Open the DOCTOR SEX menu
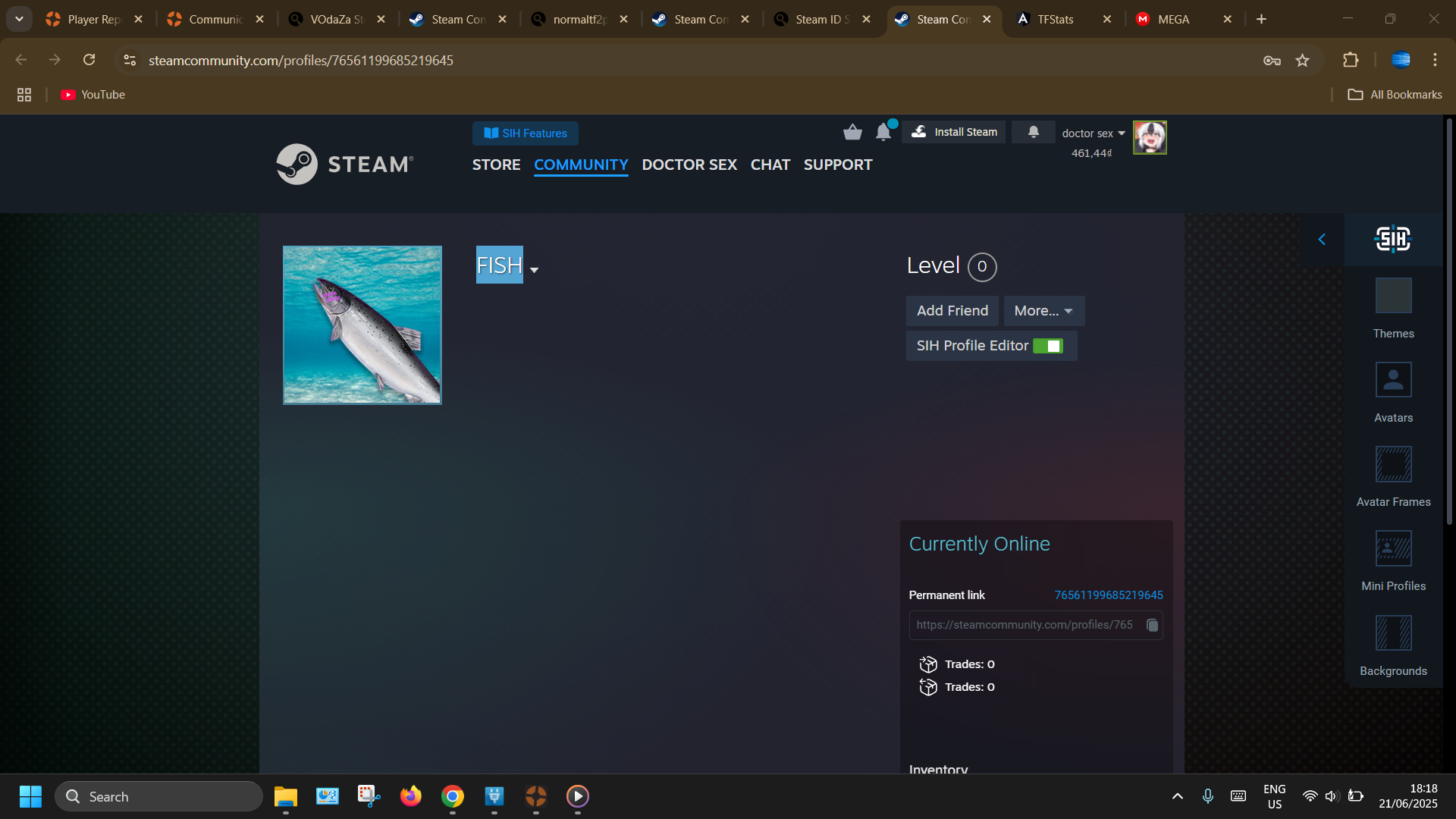This screenshot has width=1456, height=819. (x=689, y=165)
